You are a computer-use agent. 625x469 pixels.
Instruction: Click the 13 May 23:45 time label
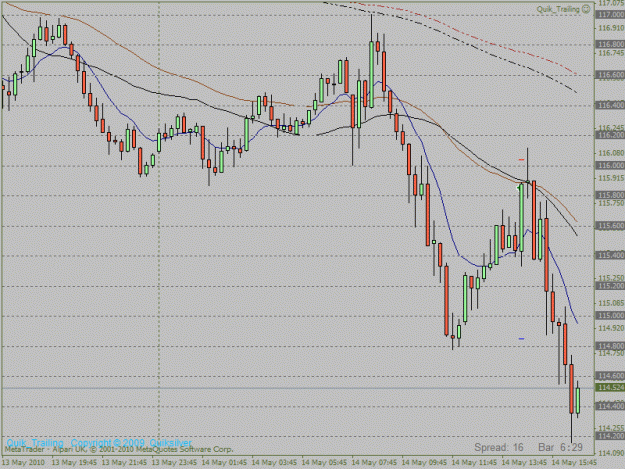tap(174, 463)
